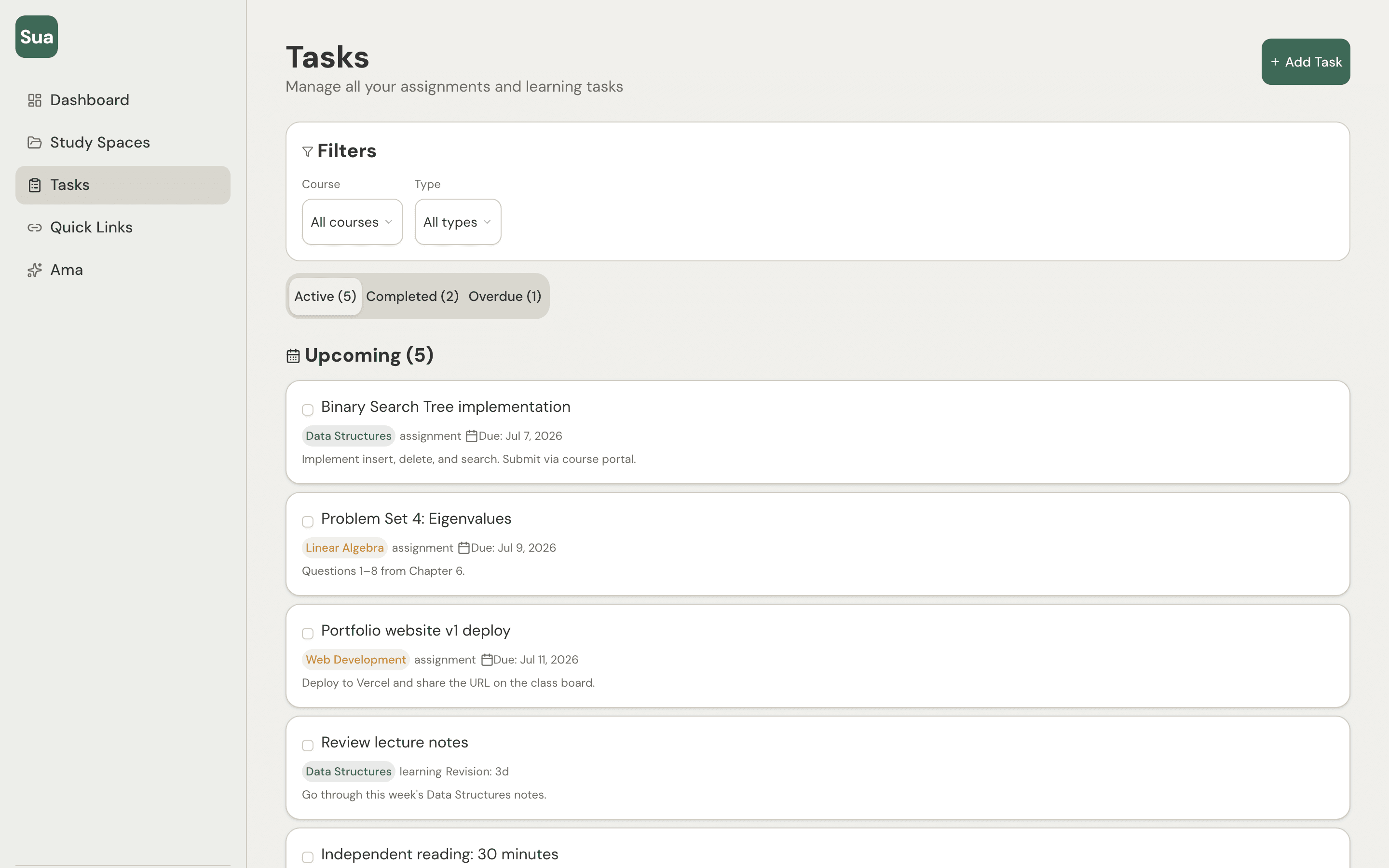Click the Tasks page heading
The width and height of the screenshot is (1389, 868).
point(327,57)
